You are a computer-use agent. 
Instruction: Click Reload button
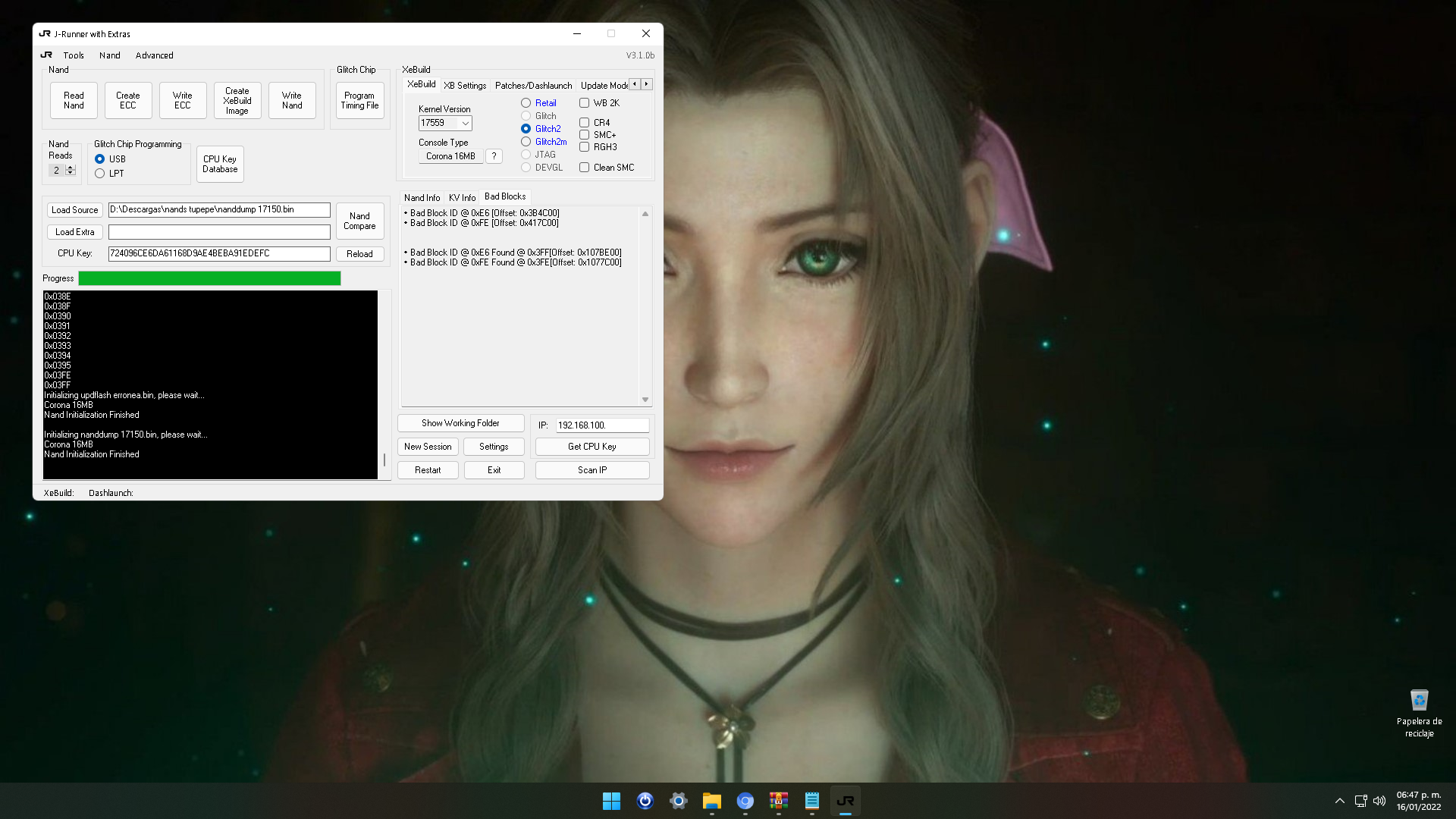click(x=359, y=254)
